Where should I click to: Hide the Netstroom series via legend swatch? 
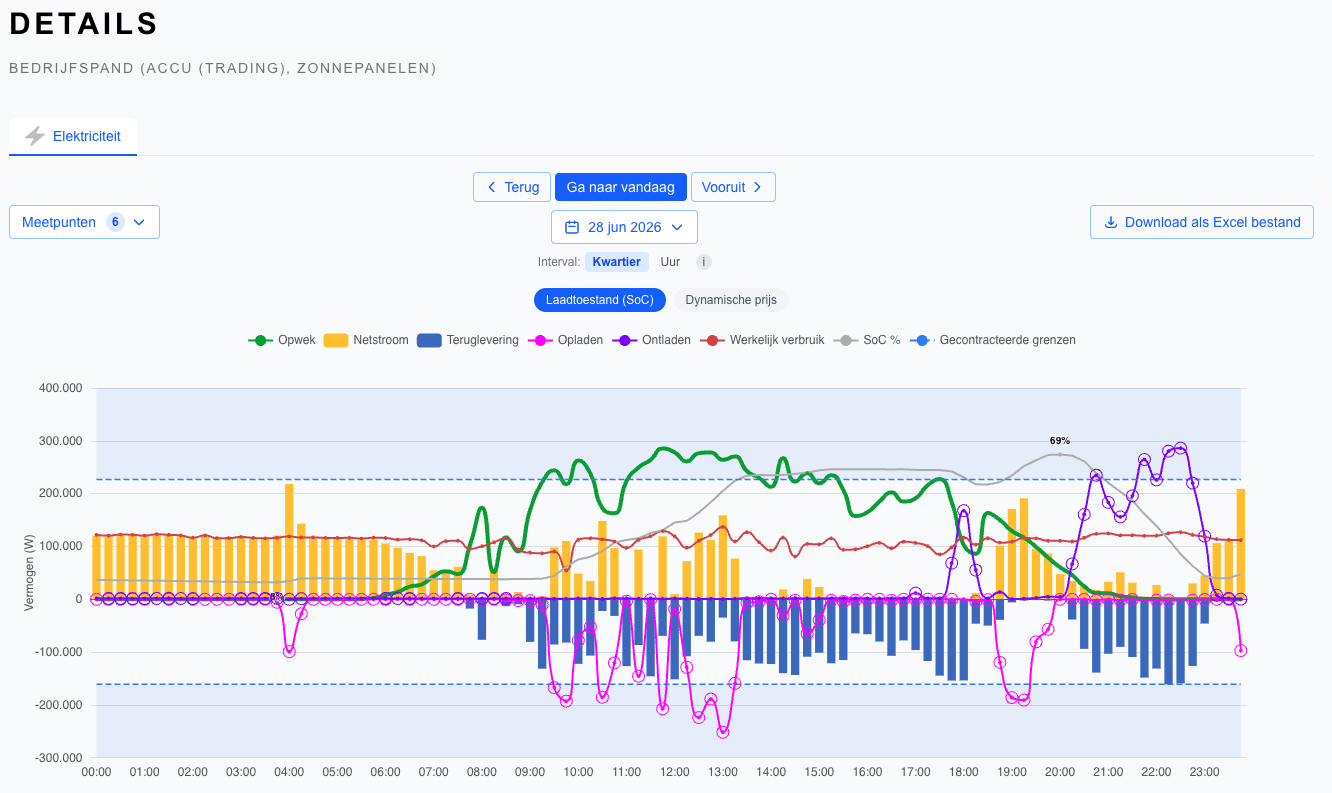pos(335,340)
